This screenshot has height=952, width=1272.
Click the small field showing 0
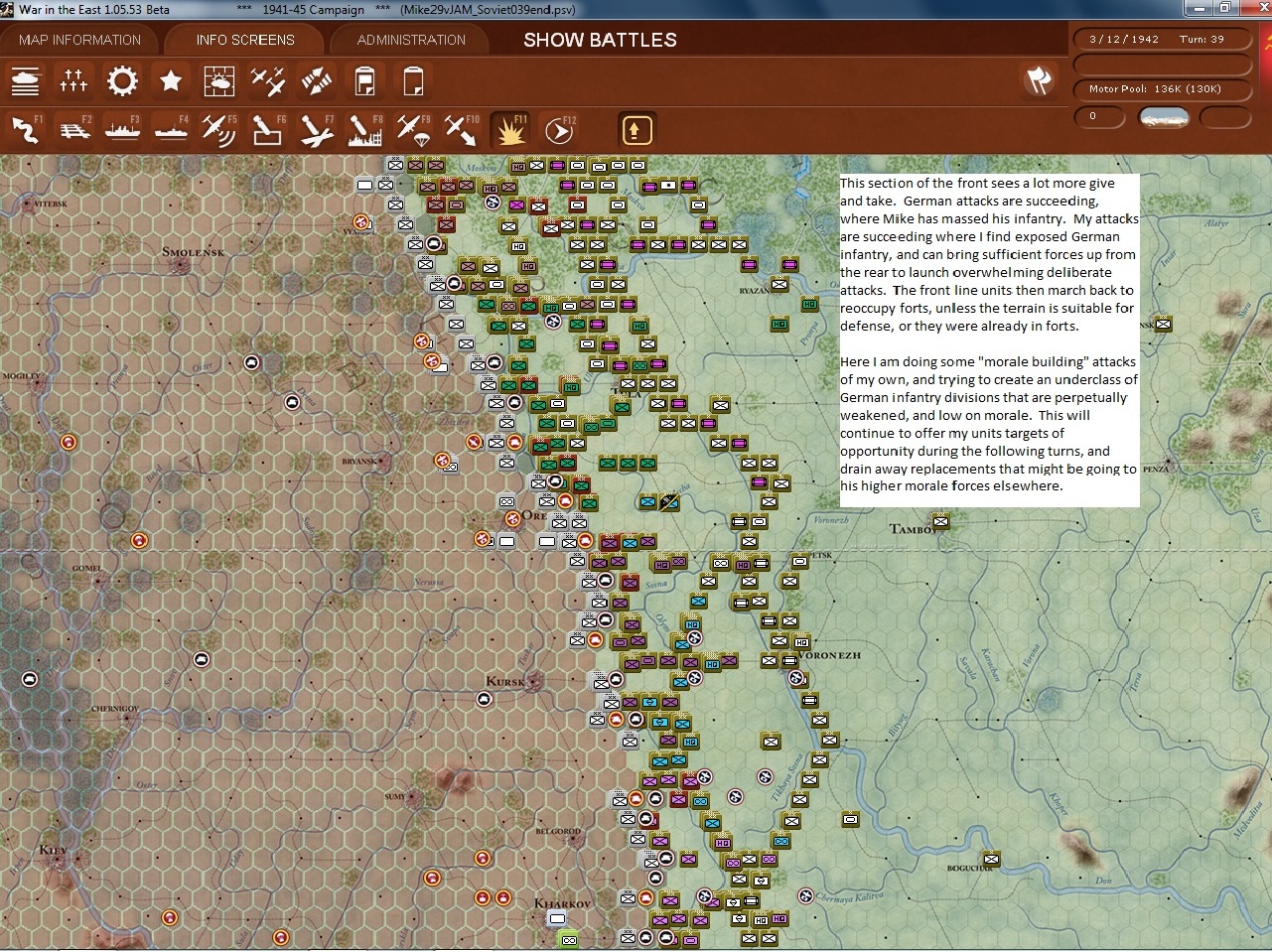pyautogui.click(x=1099, y=117)
